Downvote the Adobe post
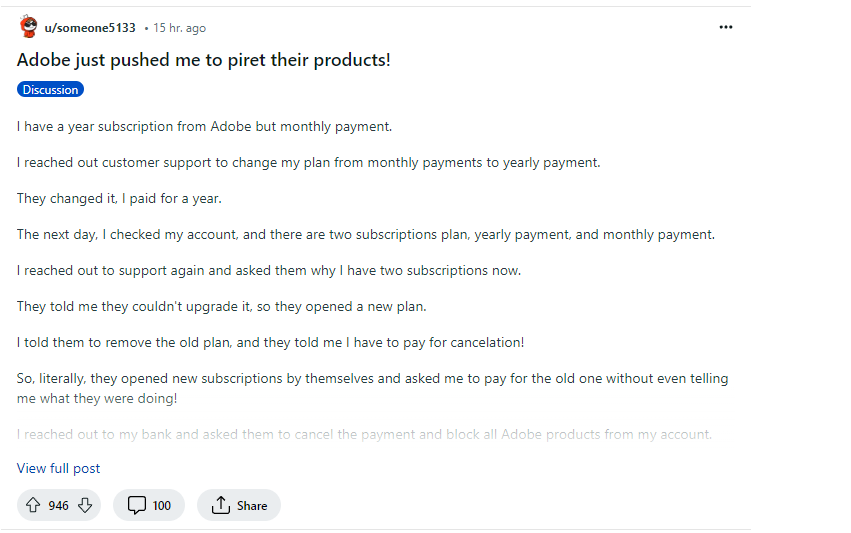 [x=85, y=505]
